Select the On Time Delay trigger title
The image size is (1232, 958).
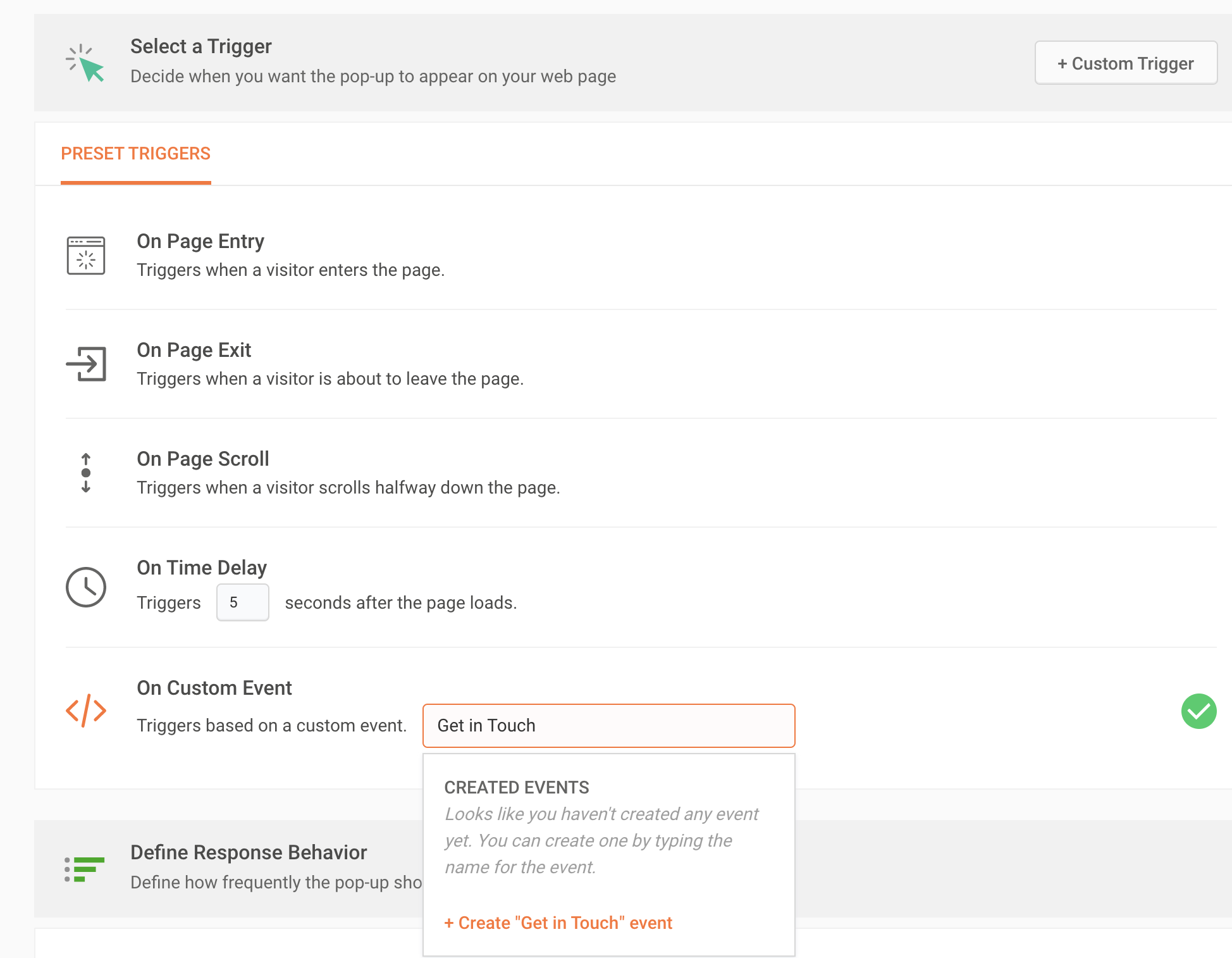pyautogui.click(x=202, y=568)
